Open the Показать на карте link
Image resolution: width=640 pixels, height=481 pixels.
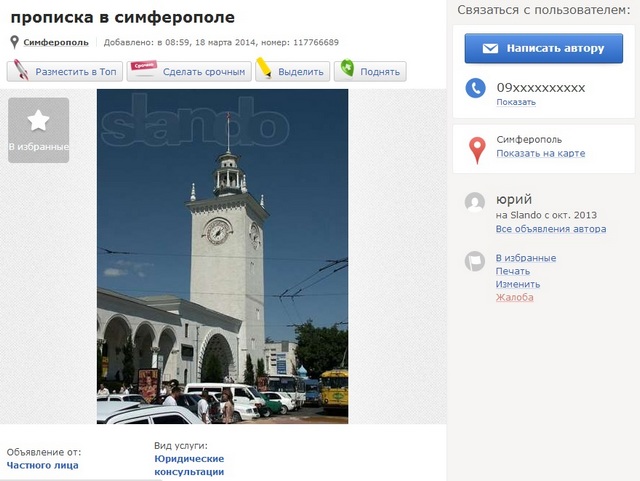pos(540,153)
